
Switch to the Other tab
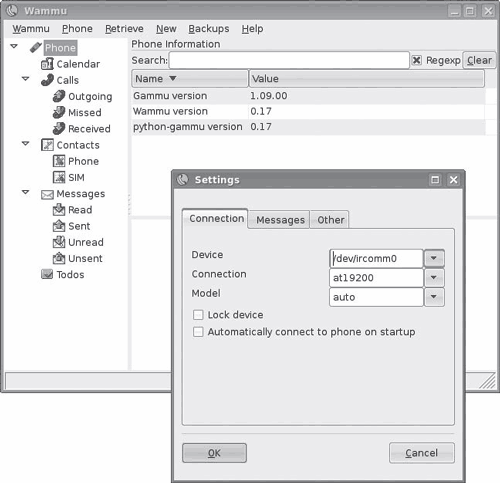click(x=330, y=220)
